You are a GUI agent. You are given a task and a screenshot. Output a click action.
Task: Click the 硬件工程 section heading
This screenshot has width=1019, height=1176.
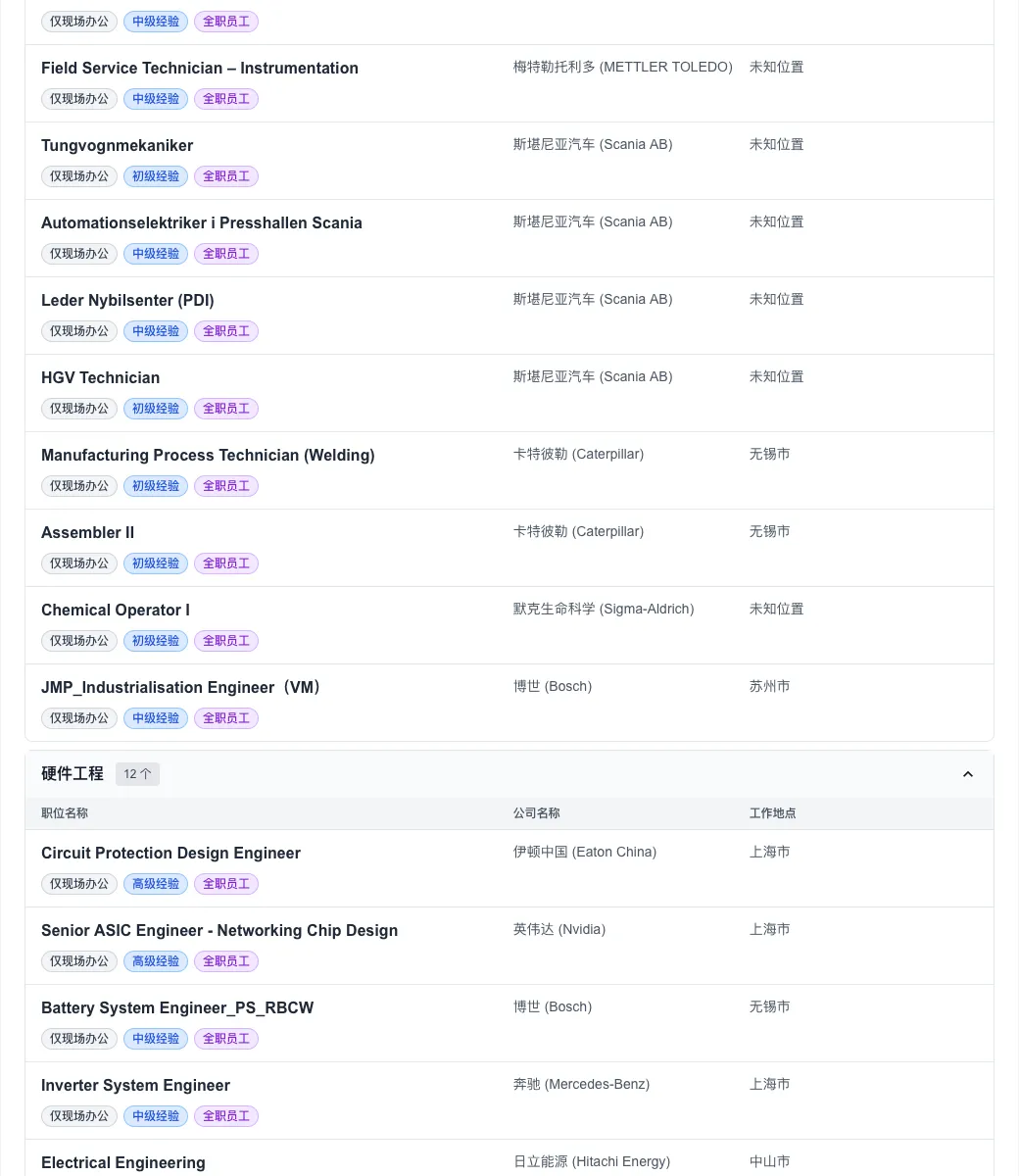pyautogui.click(x=73, y=774)
